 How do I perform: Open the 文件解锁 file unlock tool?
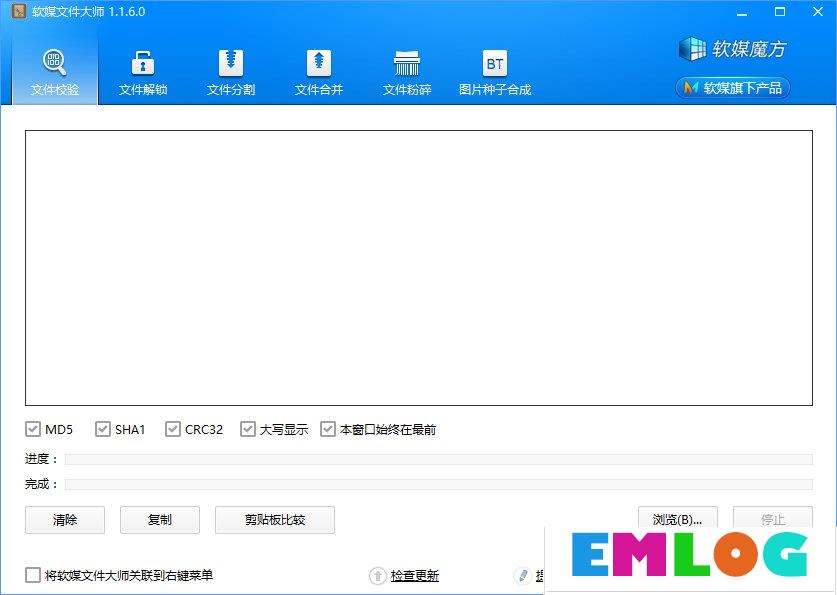[x=142, y=70]
